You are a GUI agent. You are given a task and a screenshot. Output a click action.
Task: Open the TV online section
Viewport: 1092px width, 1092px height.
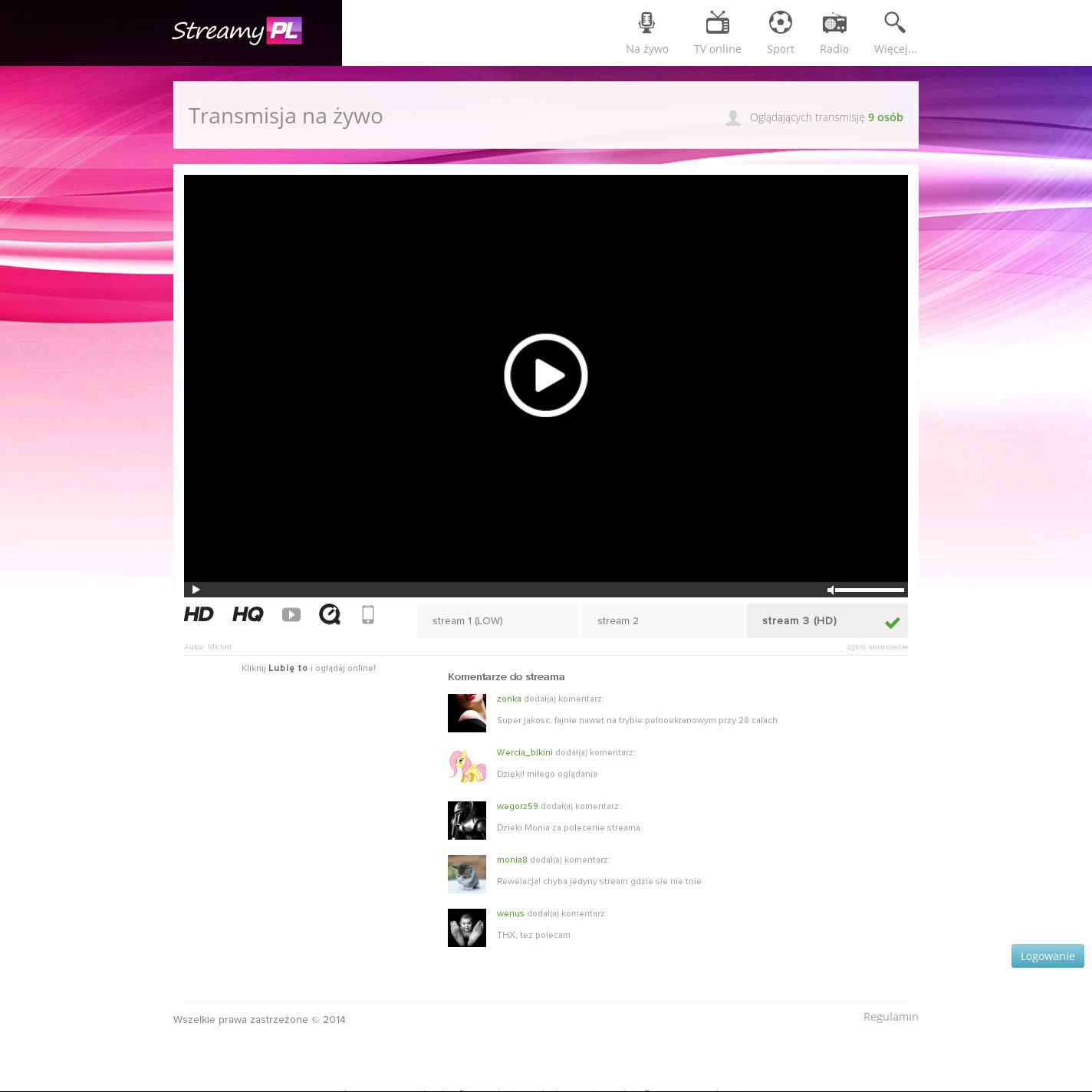717,33
